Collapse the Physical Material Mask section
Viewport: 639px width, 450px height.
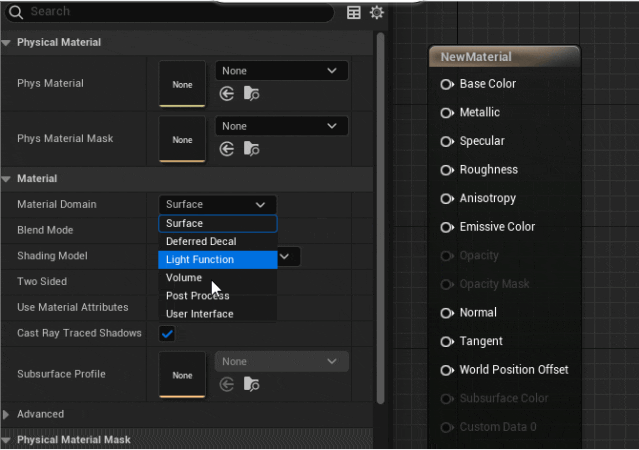(6, 440)
